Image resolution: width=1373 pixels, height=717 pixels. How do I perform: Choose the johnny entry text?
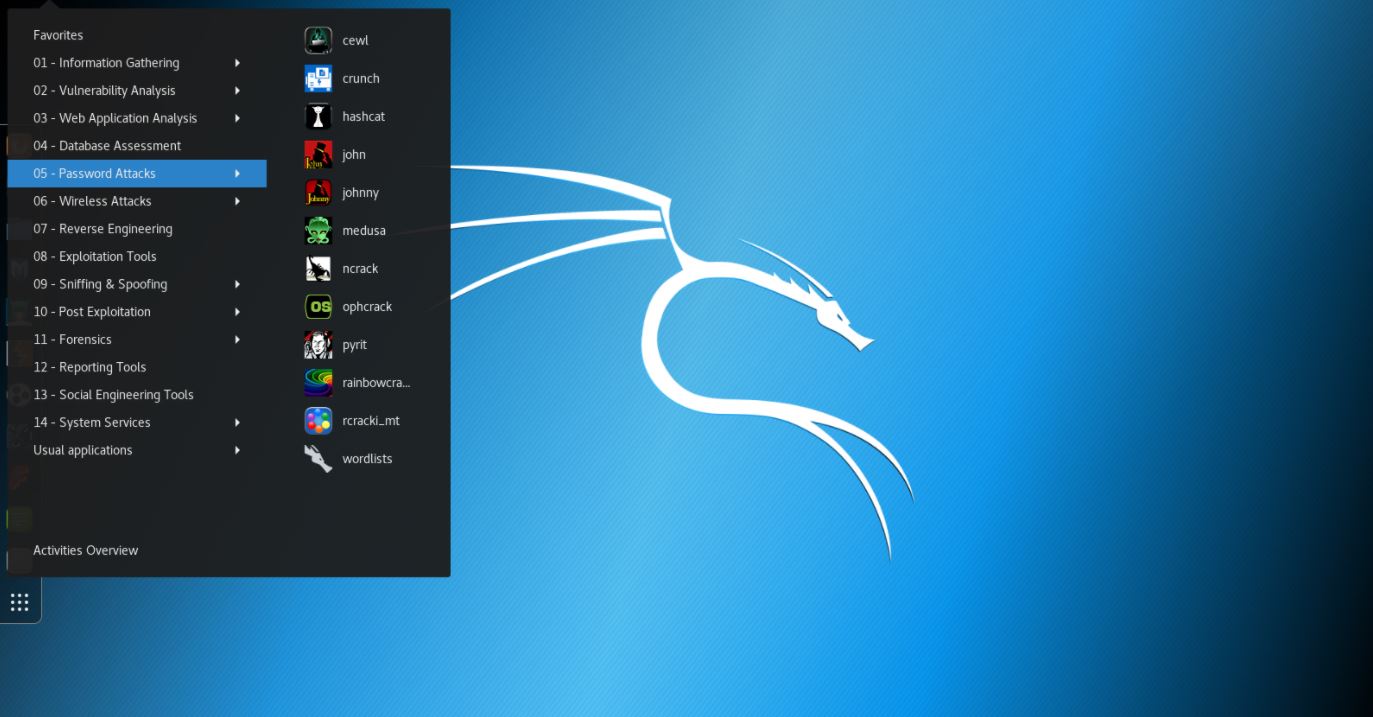tap(360, 193)
